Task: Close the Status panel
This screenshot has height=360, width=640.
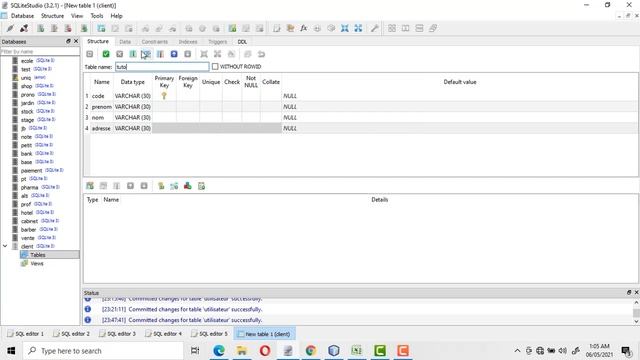Action: (x=636, y=293)
